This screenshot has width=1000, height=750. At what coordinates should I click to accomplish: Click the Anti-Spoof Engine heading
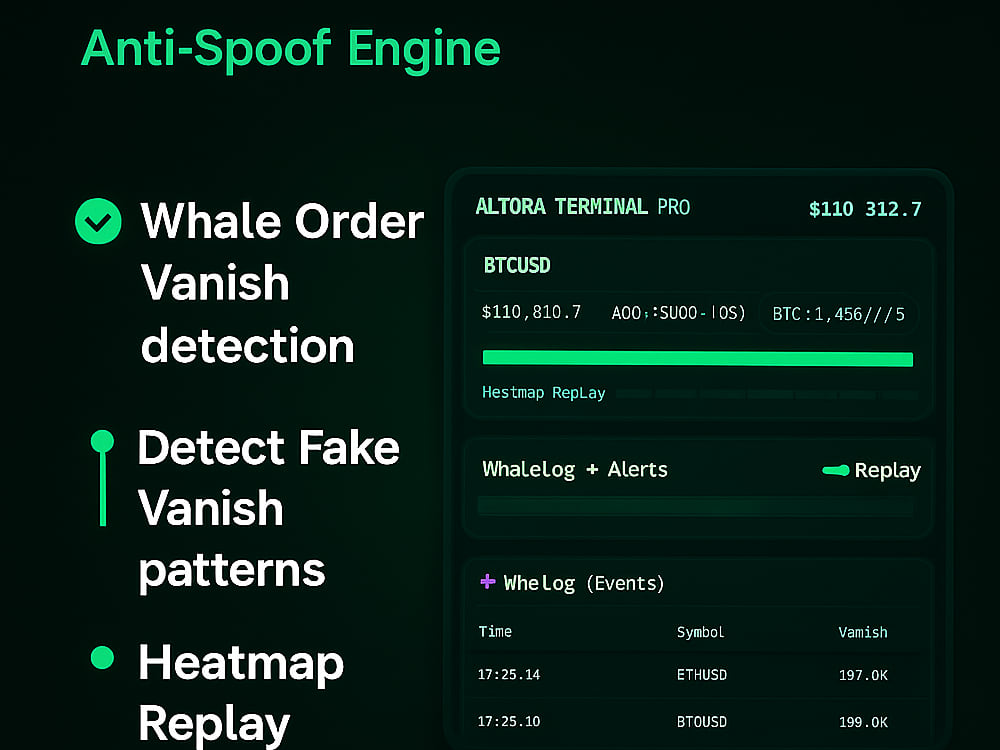point(291,50)
